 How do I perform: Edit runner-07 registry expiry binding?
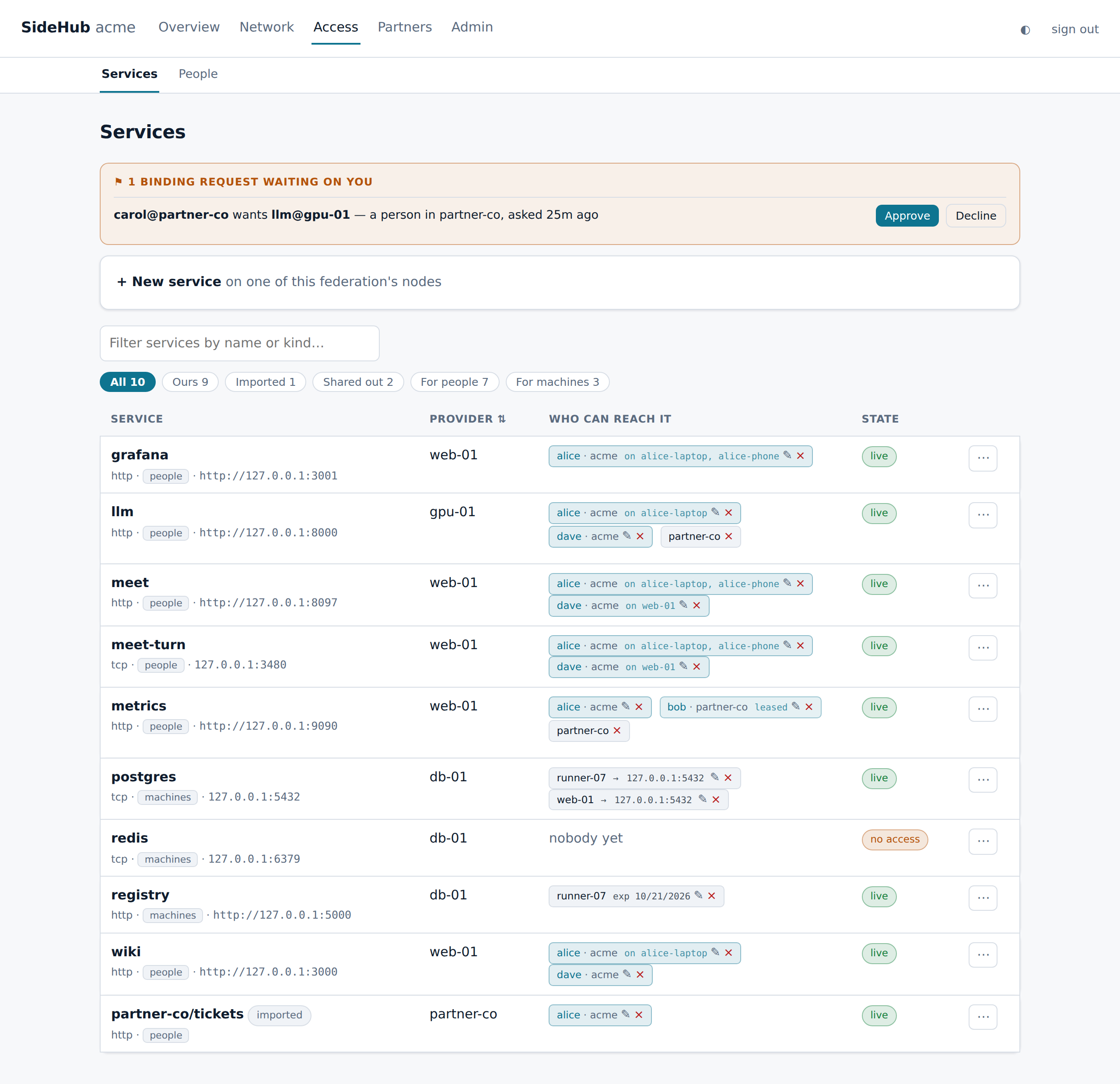[698, 895]
